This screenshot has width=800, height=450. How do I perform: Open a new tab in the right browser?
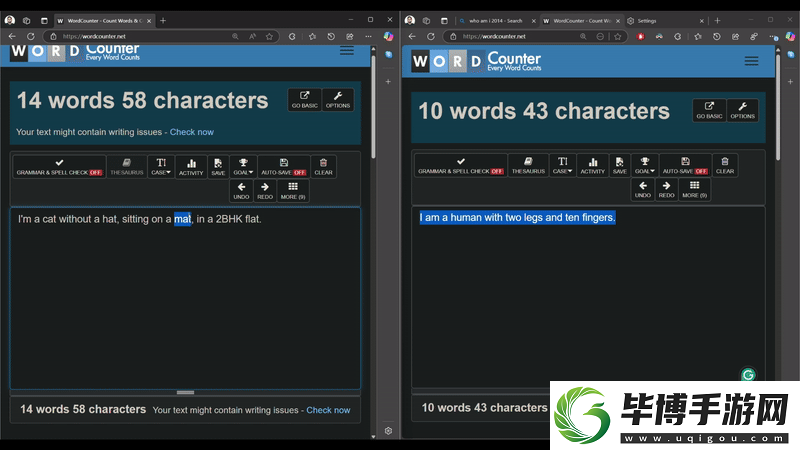coord(717,20)
